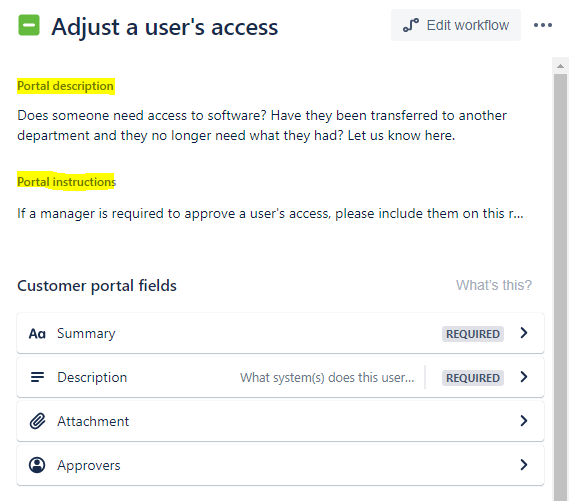Open the three-dots more options menu
This screenshot has width=582, height=501.
[543, 25]
